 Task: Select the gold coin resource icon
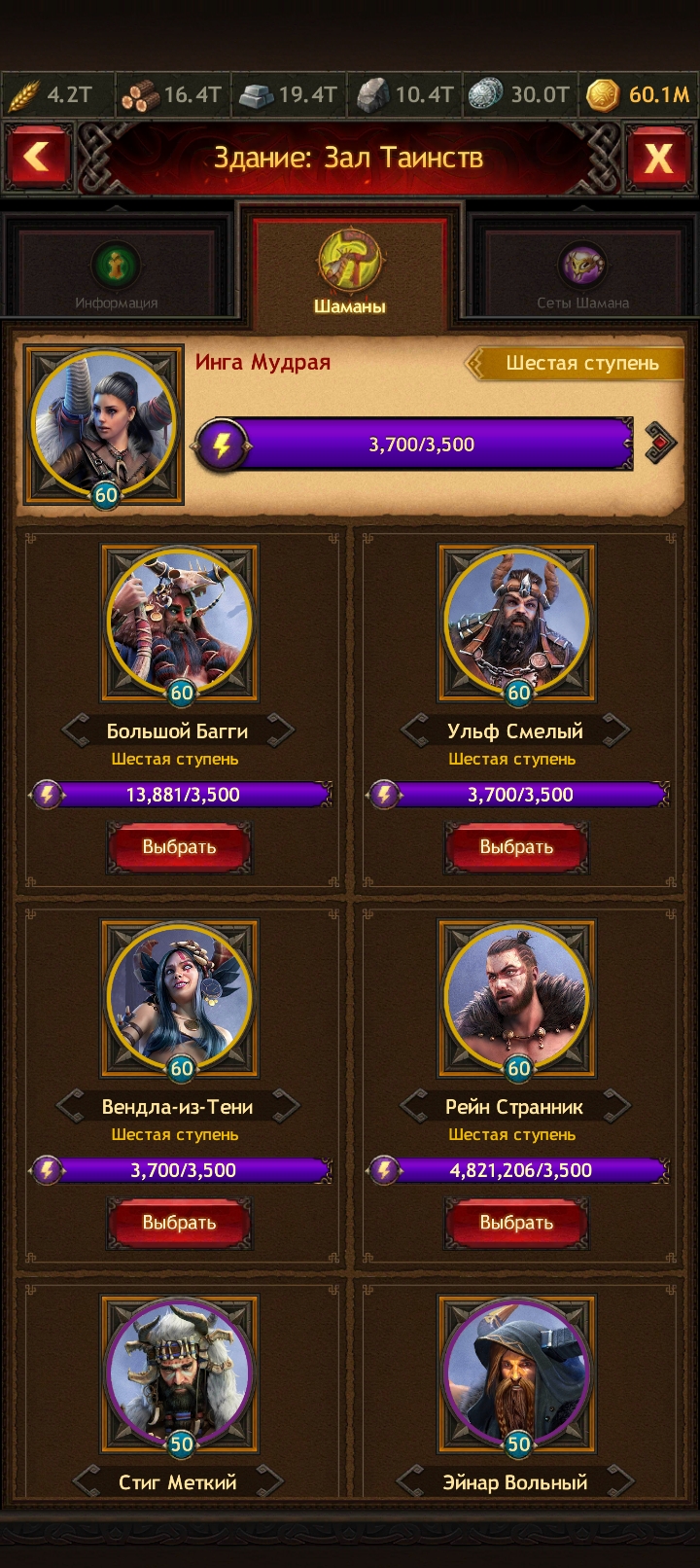click(603, 94)
